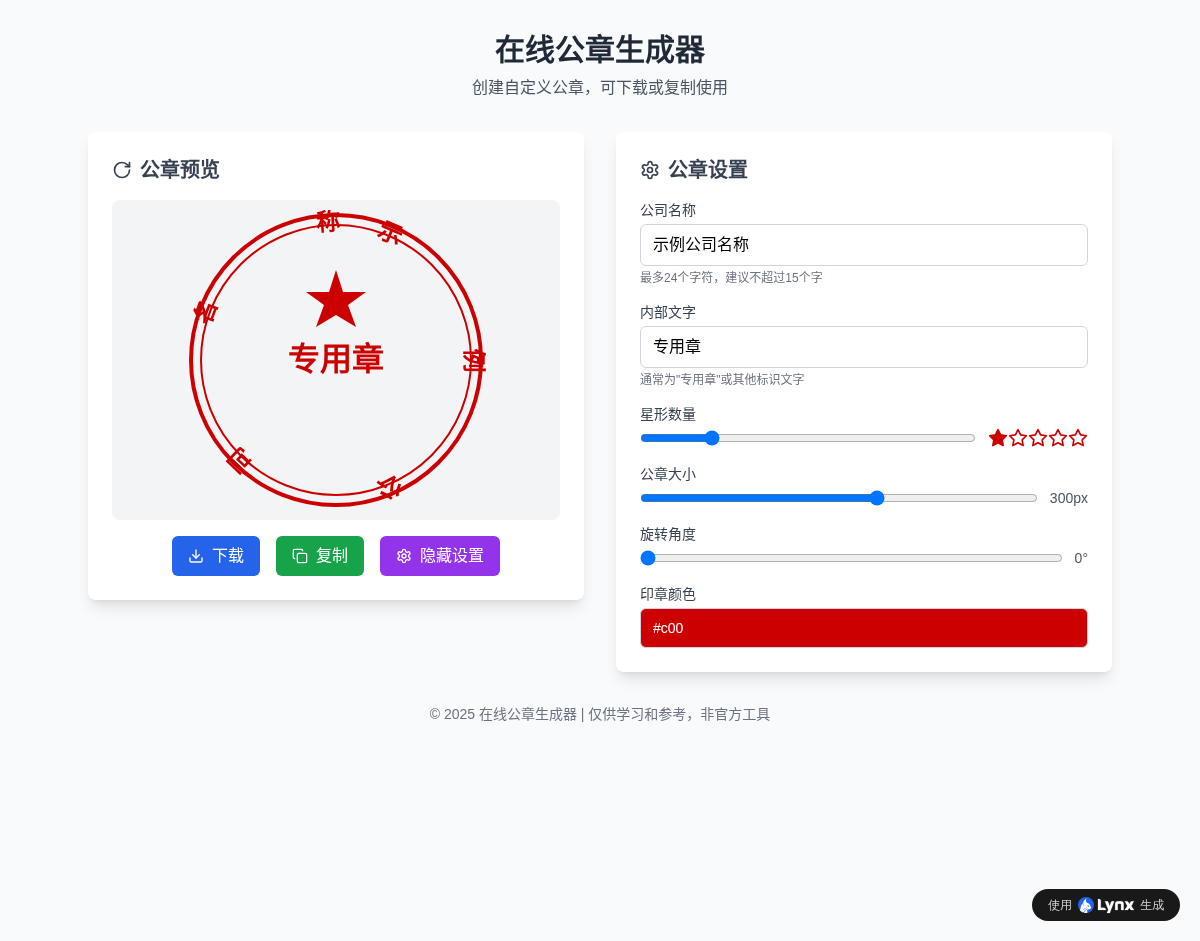Toggle settings panel with 隐藏设置 button
This screenshot has height=941, width=1200.
pyautogui.click(x=440, y=556)
